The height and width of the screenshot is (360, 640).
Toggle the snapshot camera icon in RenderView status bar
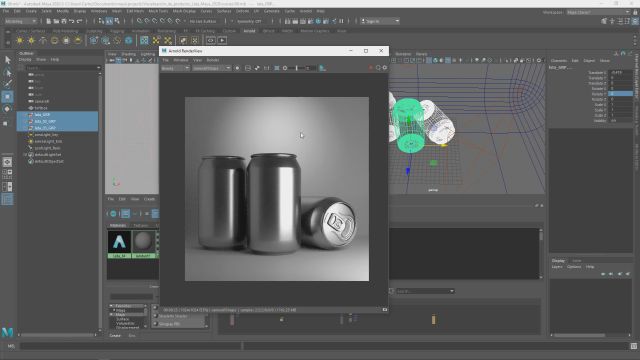384,310
